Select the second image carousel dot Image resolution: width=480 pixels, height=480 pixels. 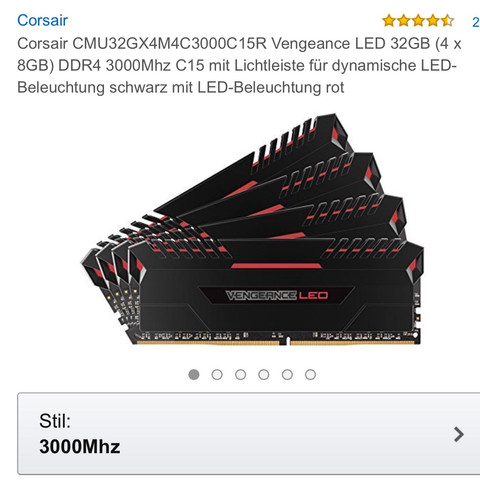217,375
